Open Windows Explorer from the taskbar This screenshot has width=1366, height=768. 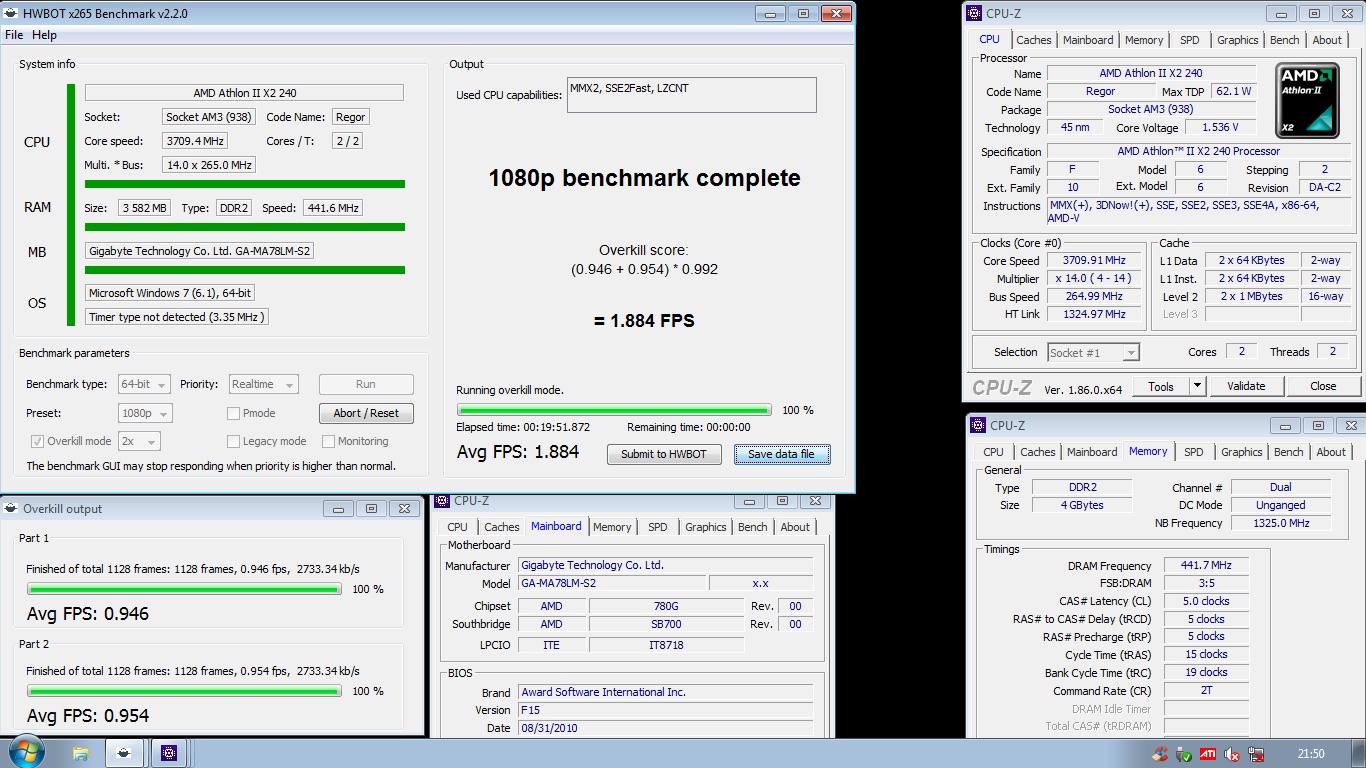click(x=80, y=753)
